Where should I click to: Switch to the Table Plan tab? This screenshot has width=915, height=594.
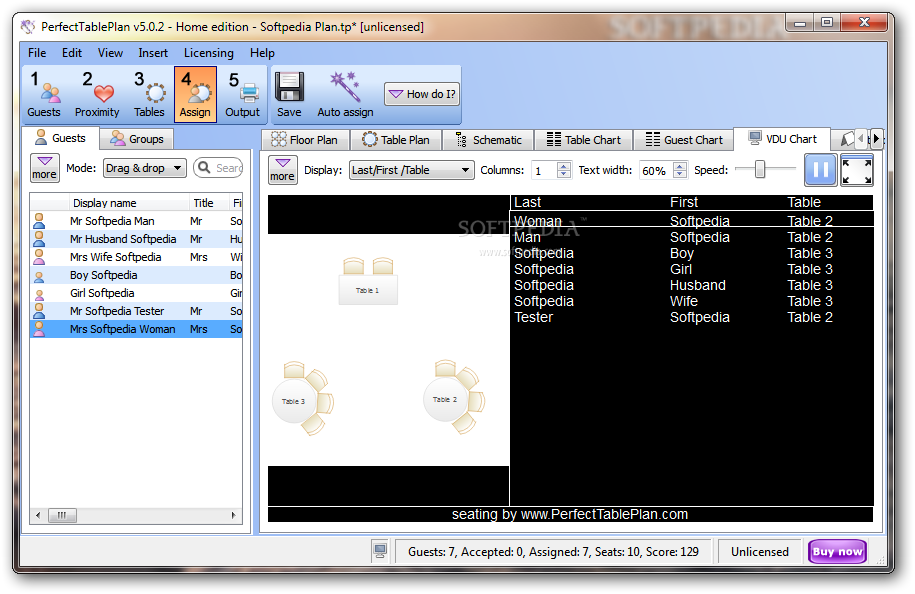coord(396,140)
